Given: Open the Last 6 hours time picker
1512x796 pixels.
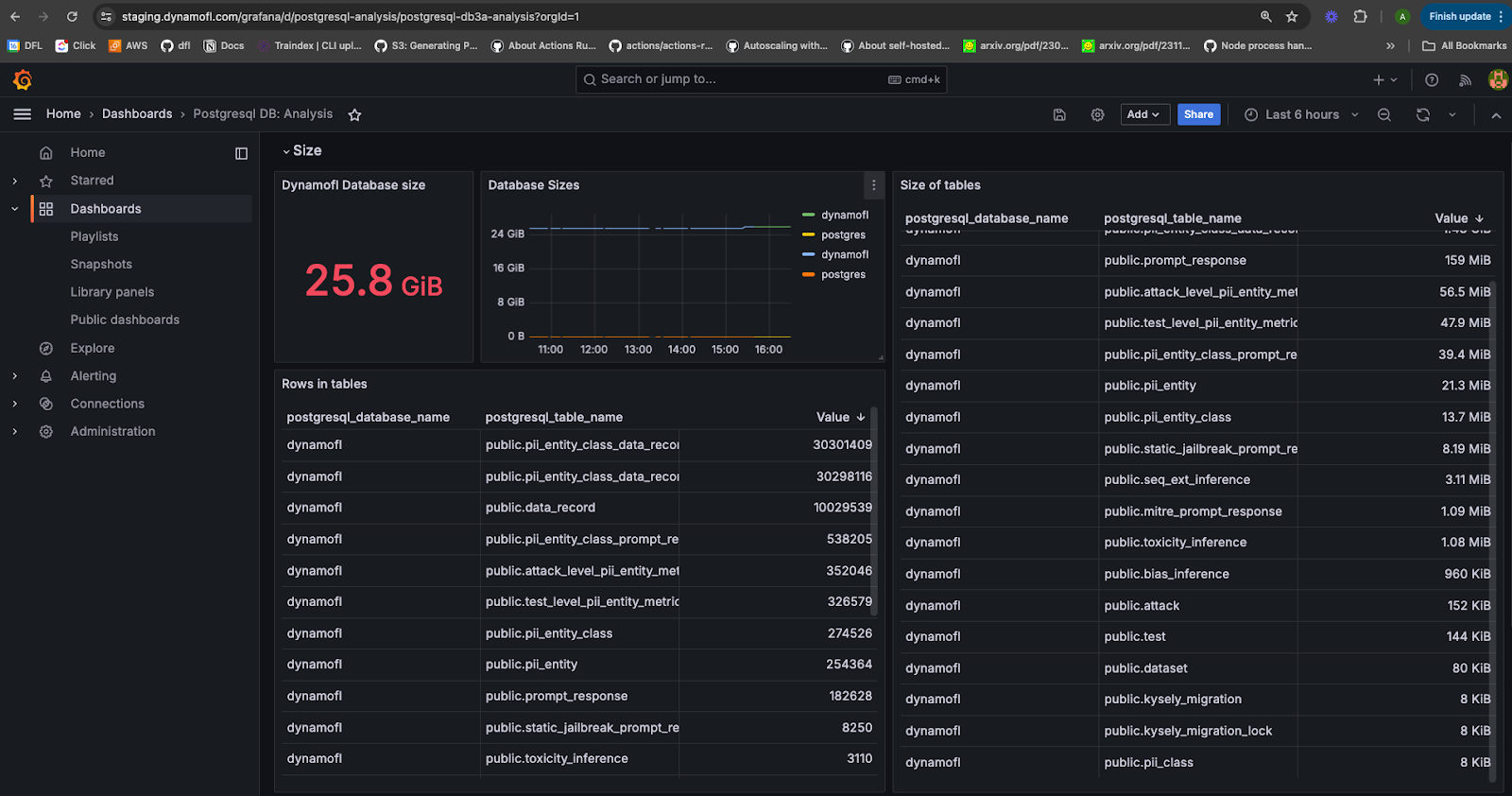Looking at the screenshot, I should [1301, 114].
